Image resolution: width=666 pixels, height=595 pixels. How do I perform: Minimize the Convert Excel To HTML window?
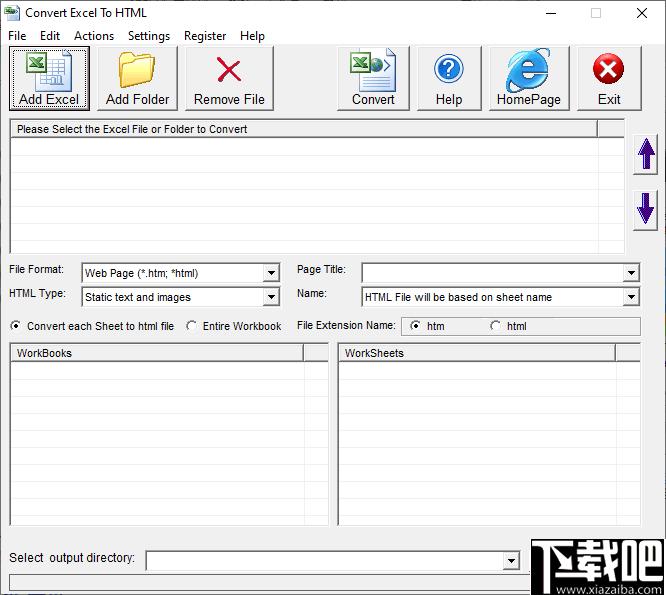(x=551, y=13)
